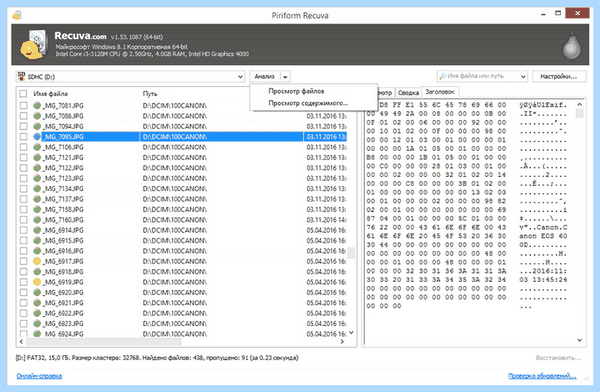Click the green status icon of _MG_7094.JPG
Viewport: 600px width, 392px height.
point(37,126)
